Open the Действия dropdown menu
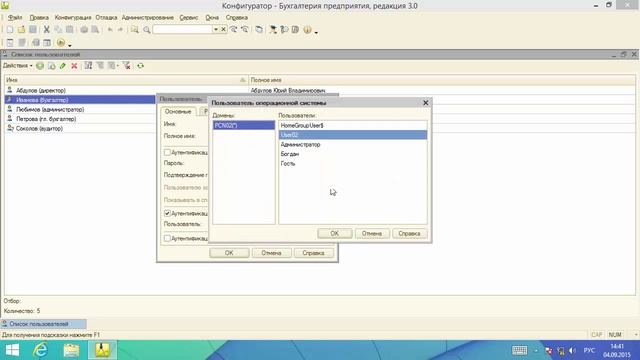 click(x=18, y=66)
